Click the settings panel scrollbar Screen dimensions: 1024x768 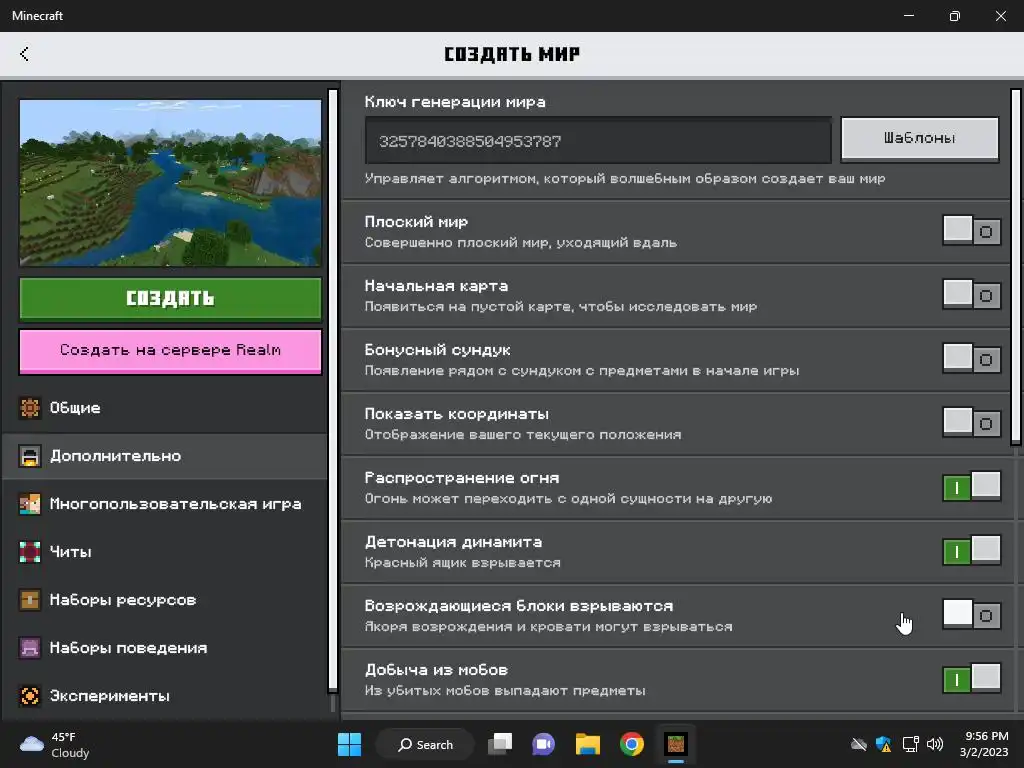tap(1016, 268)
